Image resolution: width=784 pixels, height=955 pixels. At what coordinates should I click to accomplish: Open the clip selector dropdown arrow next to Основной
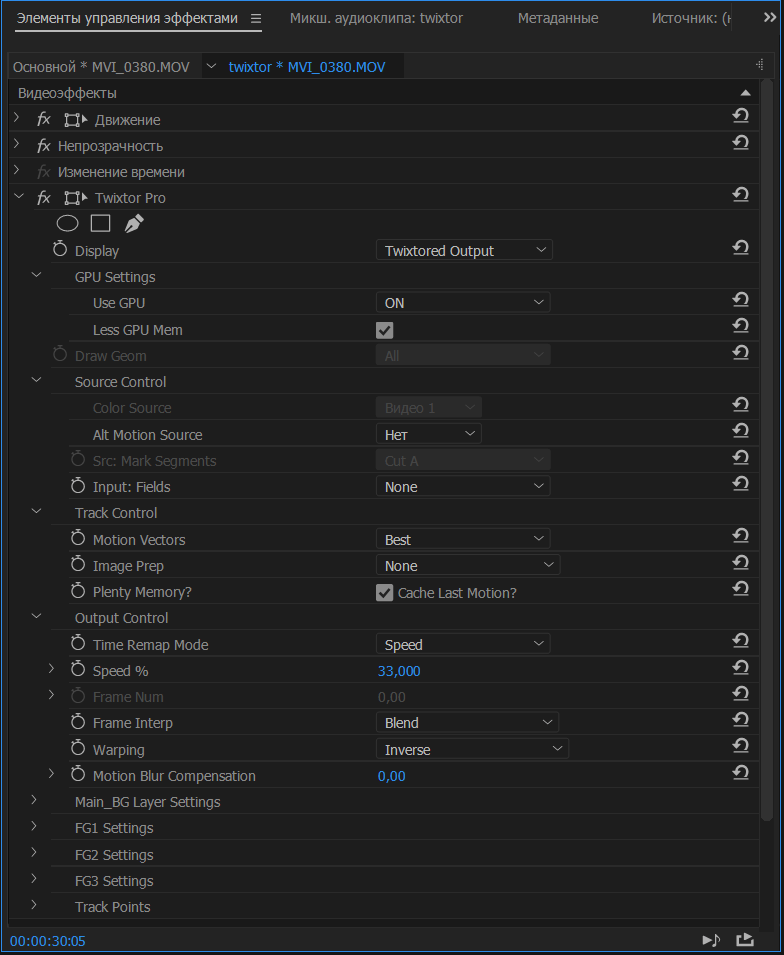[x=211, y=66]
